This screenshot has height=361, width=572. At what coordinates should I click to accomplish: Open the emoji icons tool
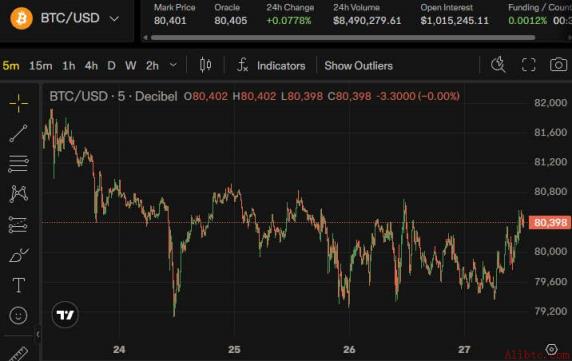pyautogui.click(x=19, y=315)
